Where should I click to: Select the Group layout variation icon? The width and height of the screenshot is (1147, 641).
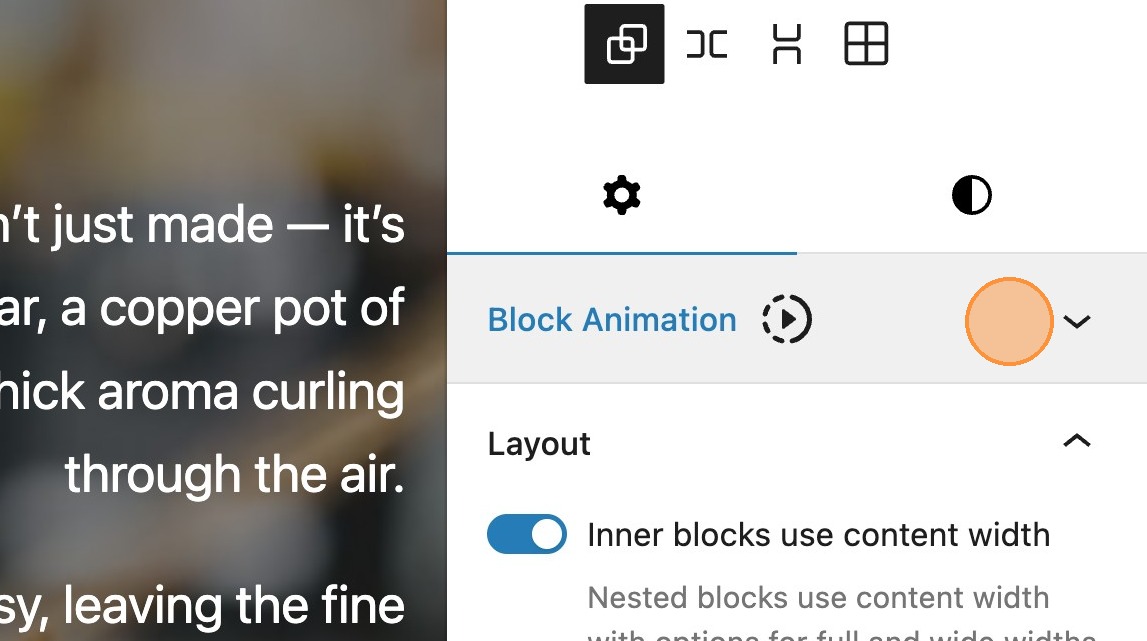point(625,44)
